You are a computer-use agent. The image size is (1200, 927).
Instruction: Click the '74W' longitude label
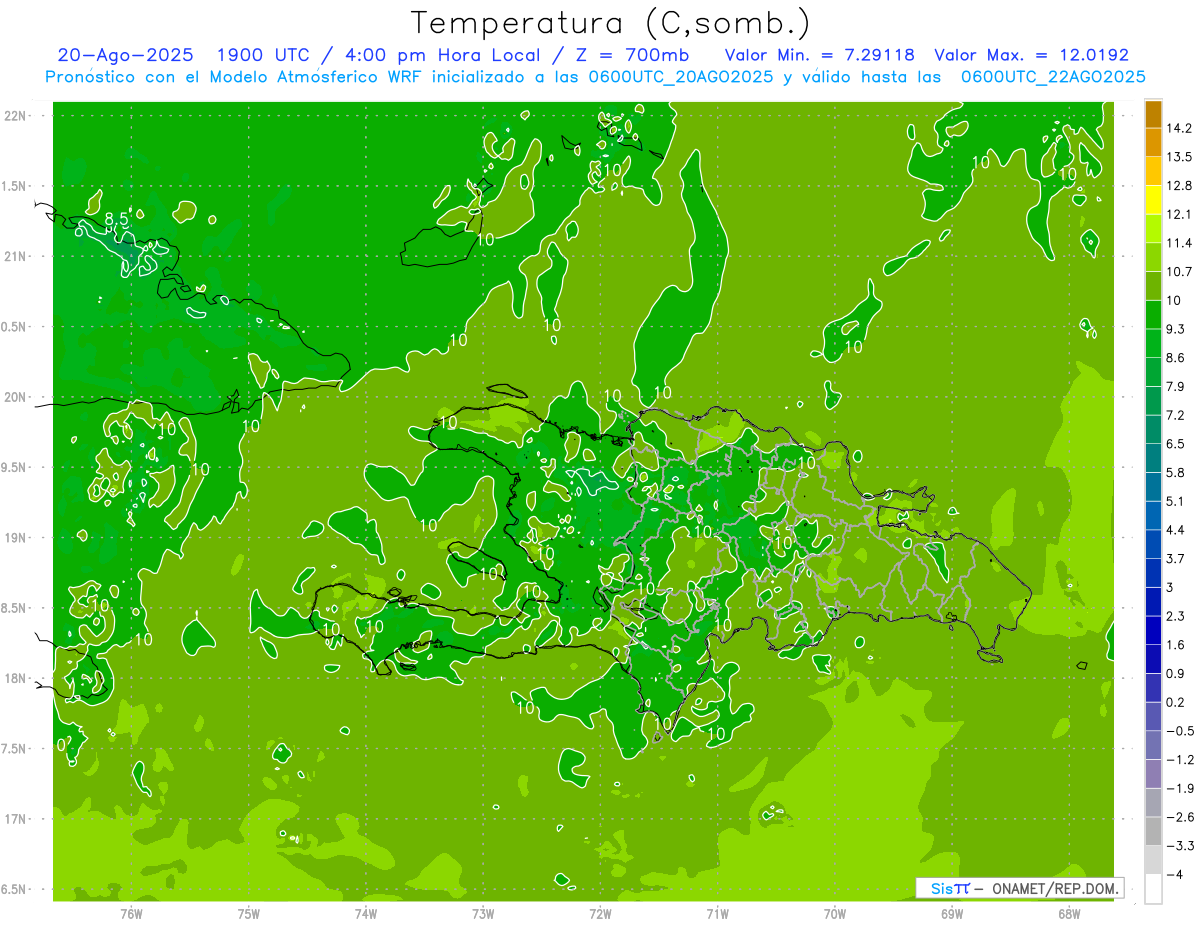[x=366, y=913]
